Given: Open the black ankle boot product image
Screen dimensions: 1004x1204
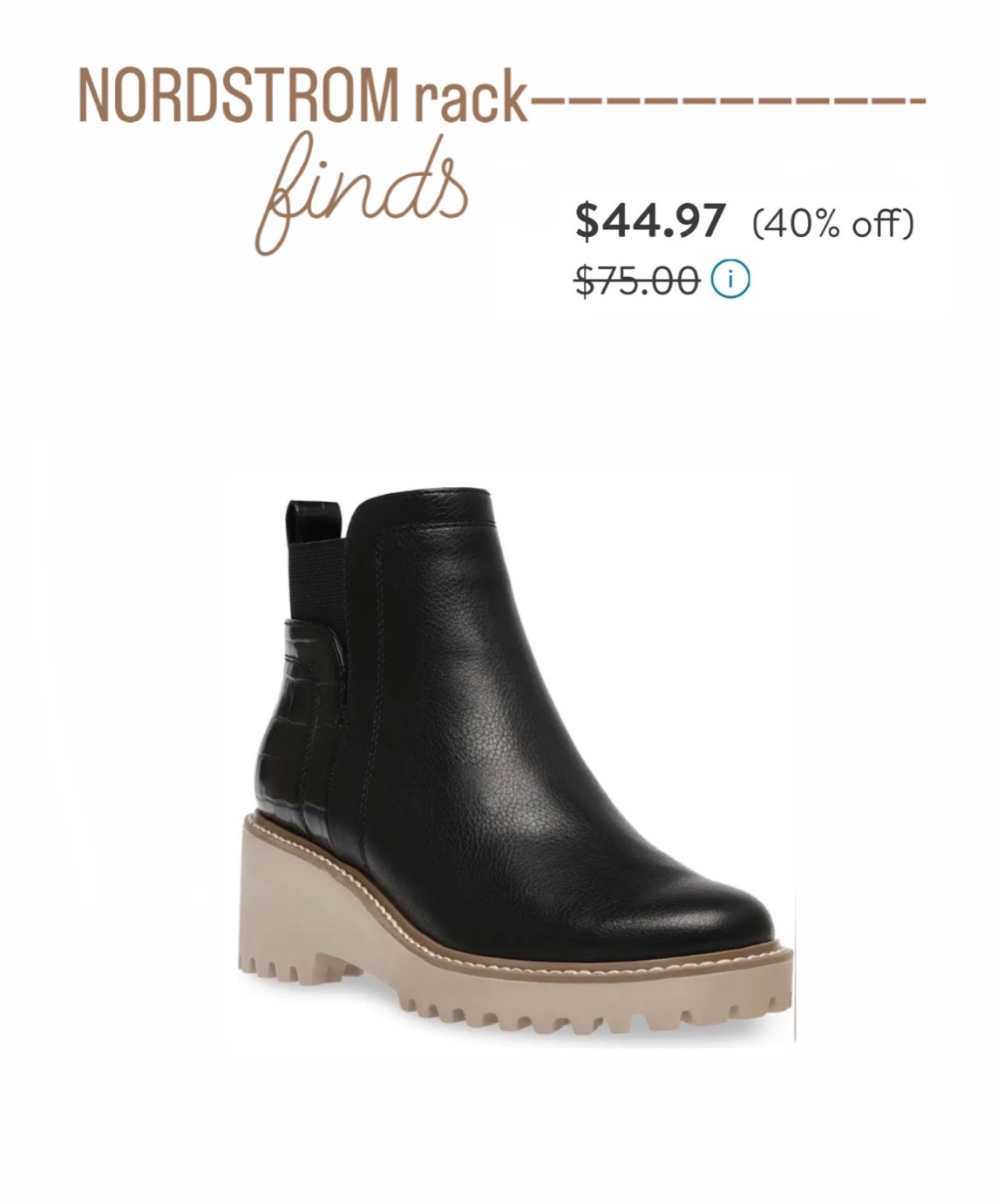Looking at the screenshot, I should [x=515, y=764].
